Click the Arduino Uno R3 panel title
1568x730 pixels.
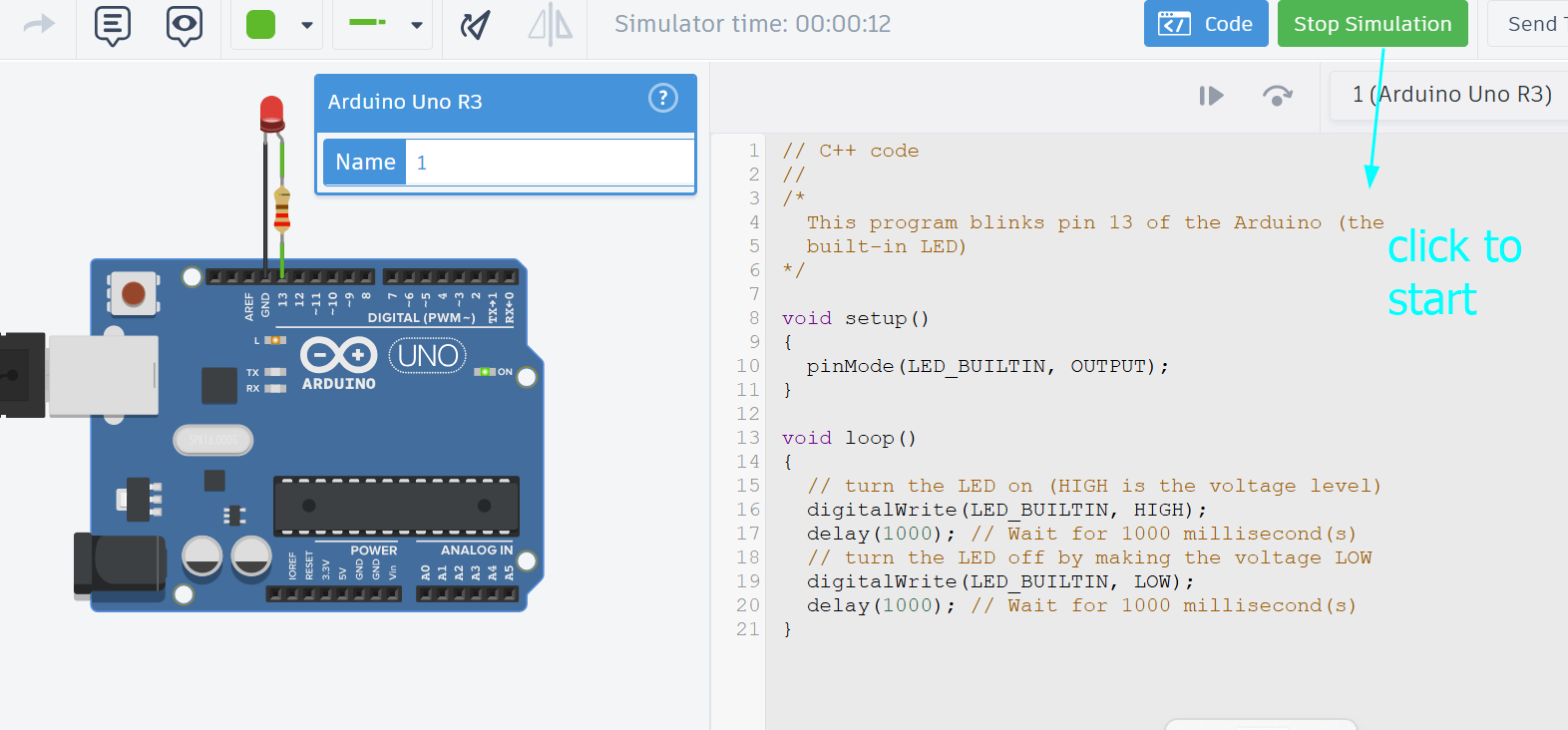(x=405, y=102)
